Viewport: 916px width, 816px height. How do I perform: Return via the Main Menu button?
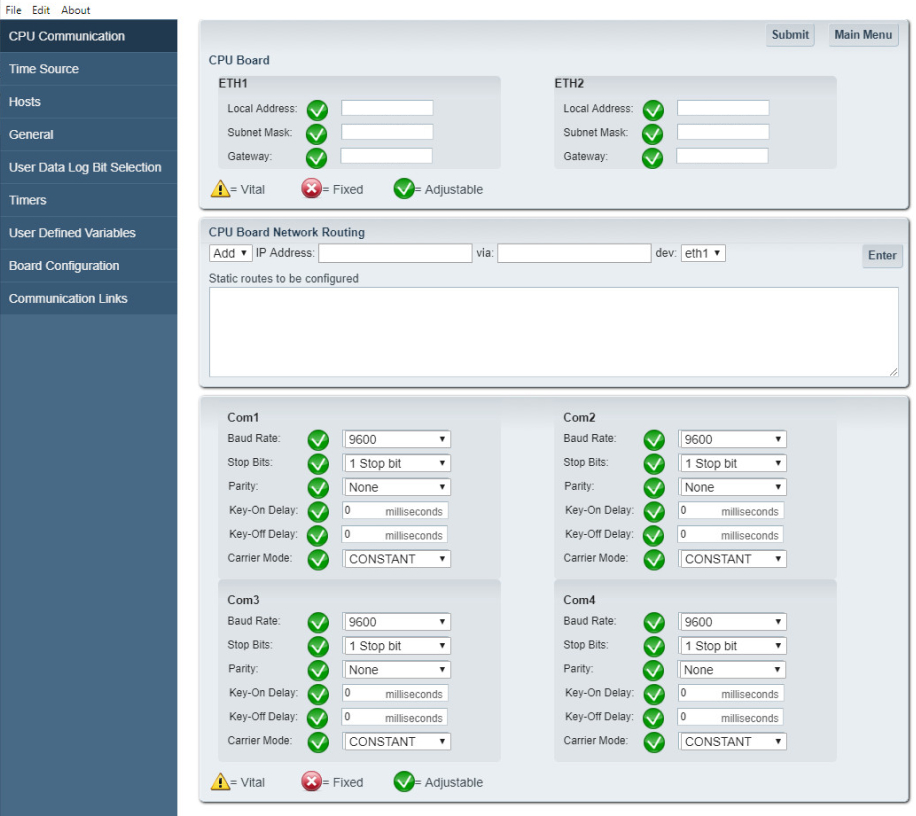point(863,35)
